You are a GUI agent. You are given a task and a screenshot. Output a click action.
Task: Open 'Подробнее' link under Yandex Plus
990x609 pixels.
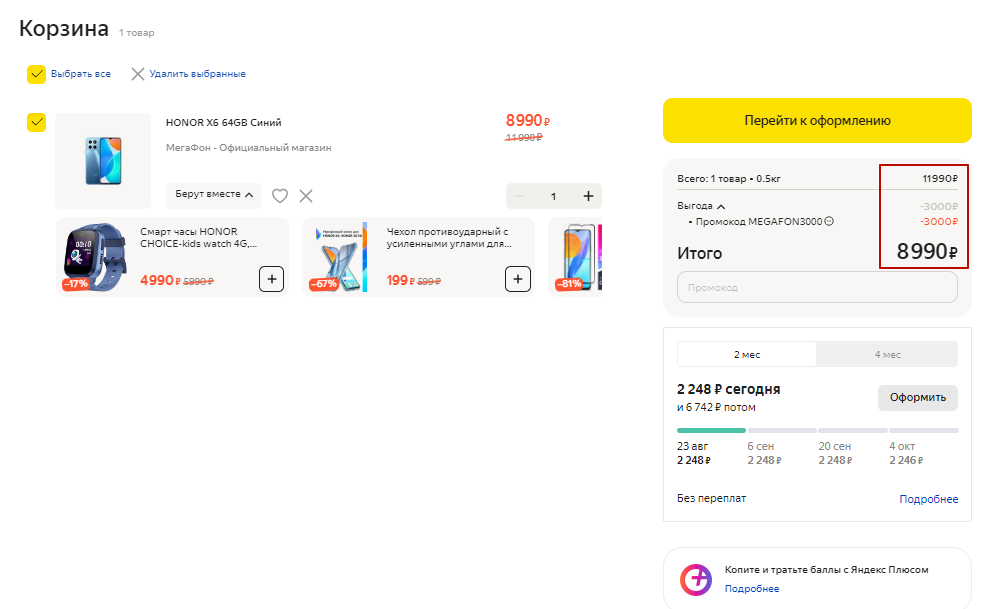(751, 588)
